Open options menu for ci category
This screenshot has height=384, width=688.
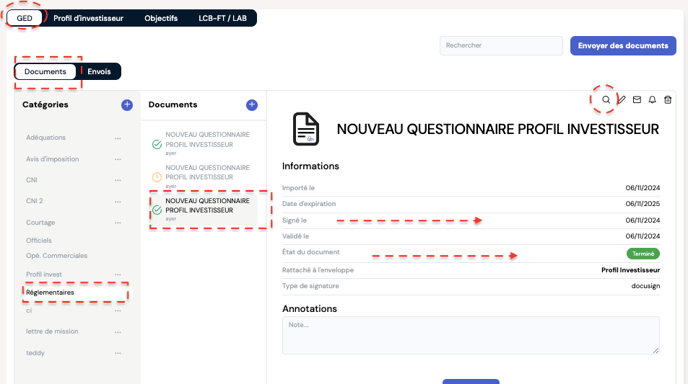pos(118,311)
